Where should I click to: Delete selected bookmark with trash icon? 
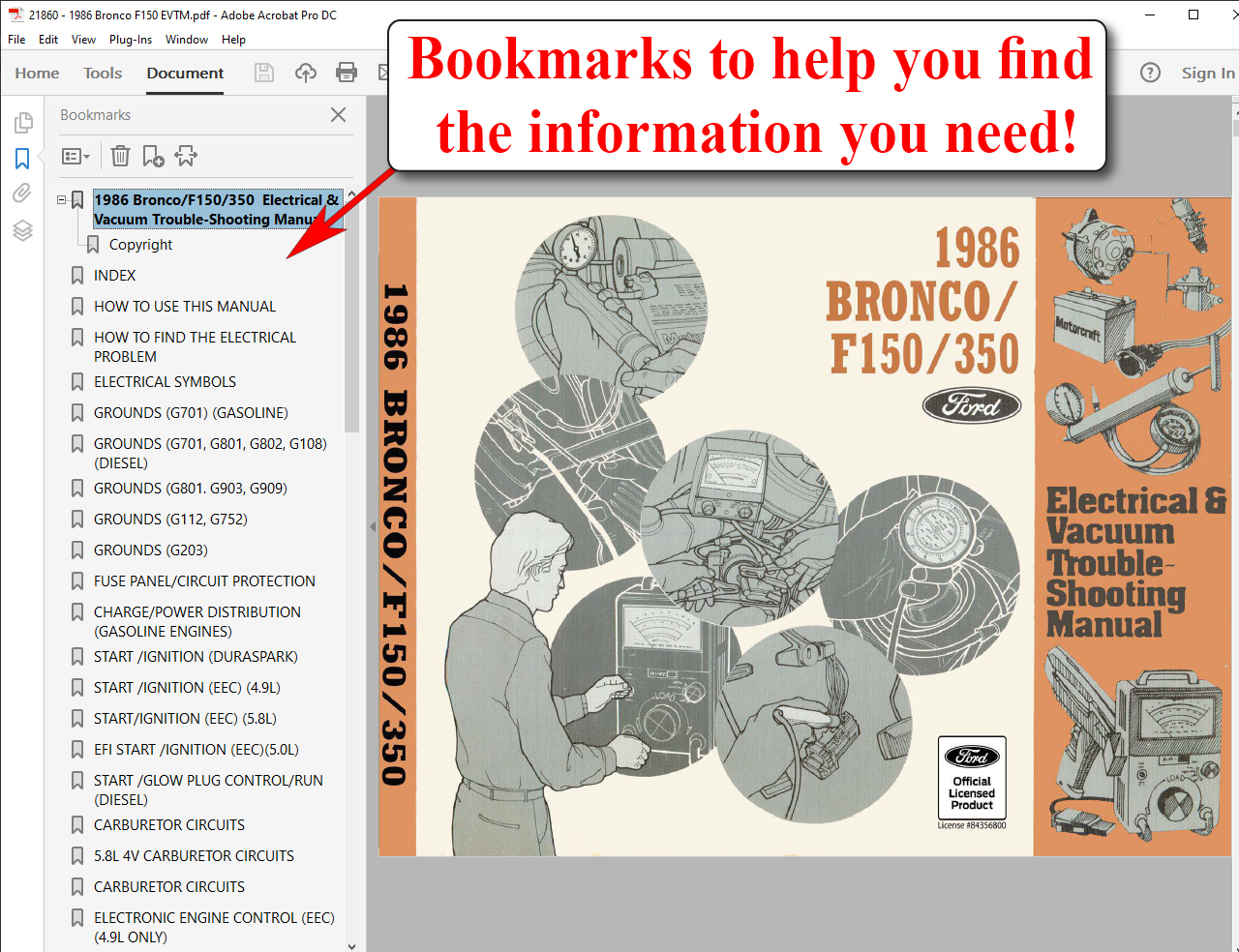[x=120, y=156]
